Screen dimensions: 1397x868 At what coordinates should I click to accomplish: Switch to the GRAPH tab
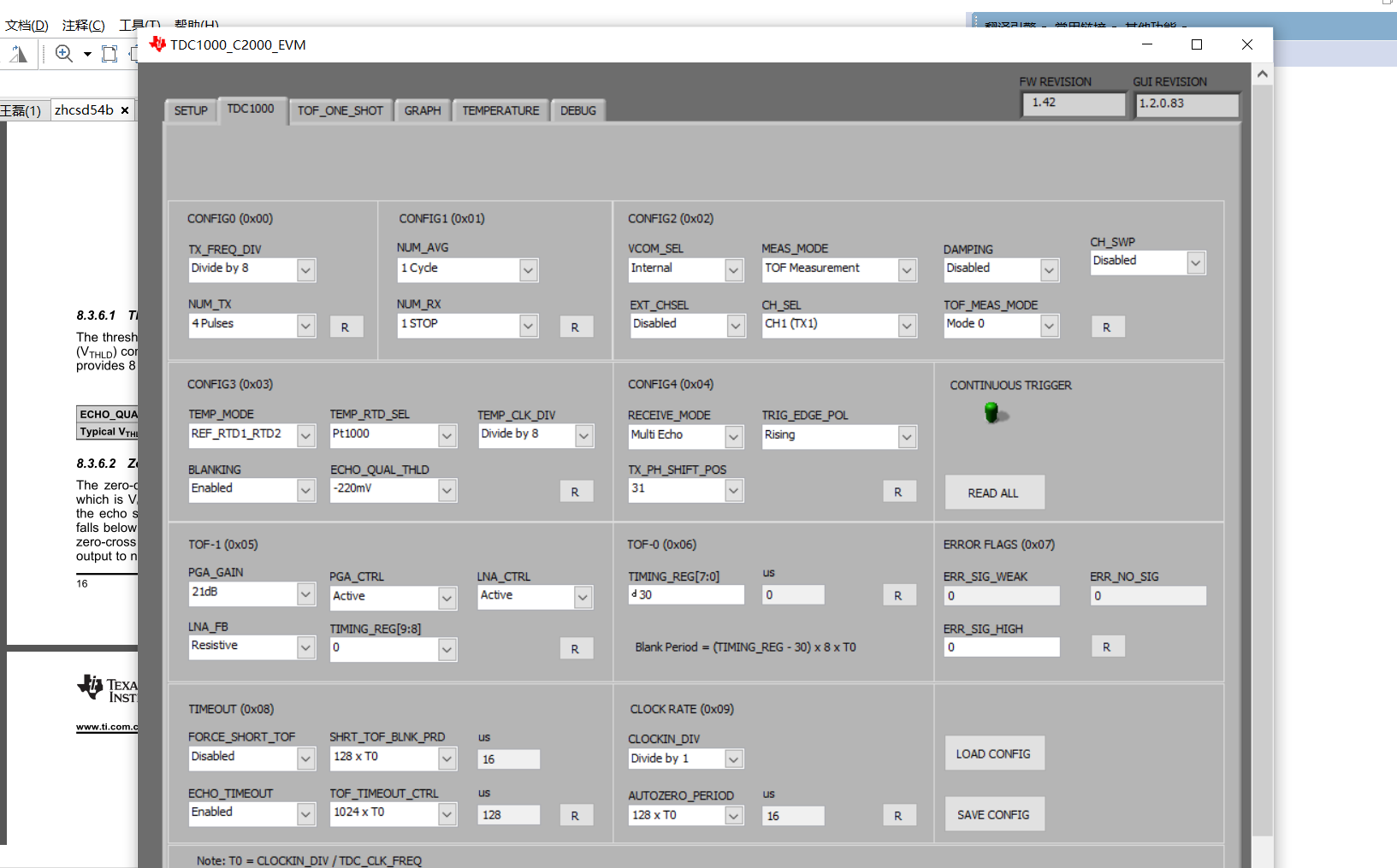point(423,111)
